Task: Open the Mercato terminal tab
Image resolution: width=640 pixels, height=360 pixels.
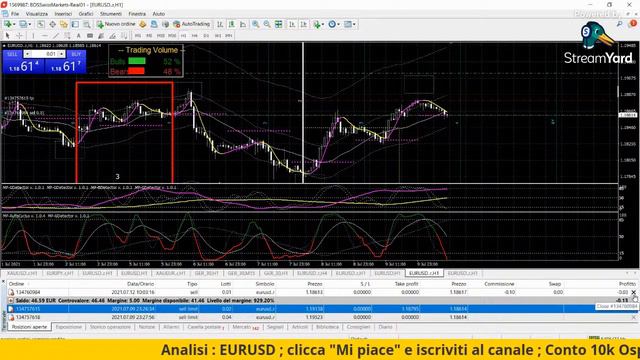Action: pos(245,327)
